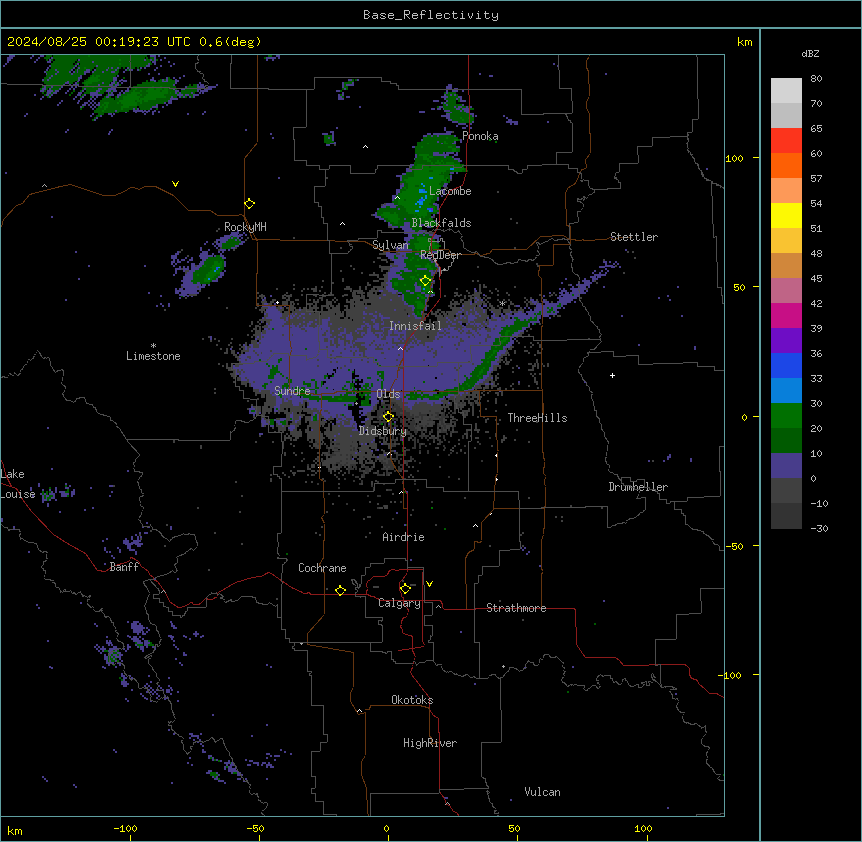Click the slate purple 0-10 dBZ swatch
The width and height of the screenshot is (862, 842).
pos(786,466)
